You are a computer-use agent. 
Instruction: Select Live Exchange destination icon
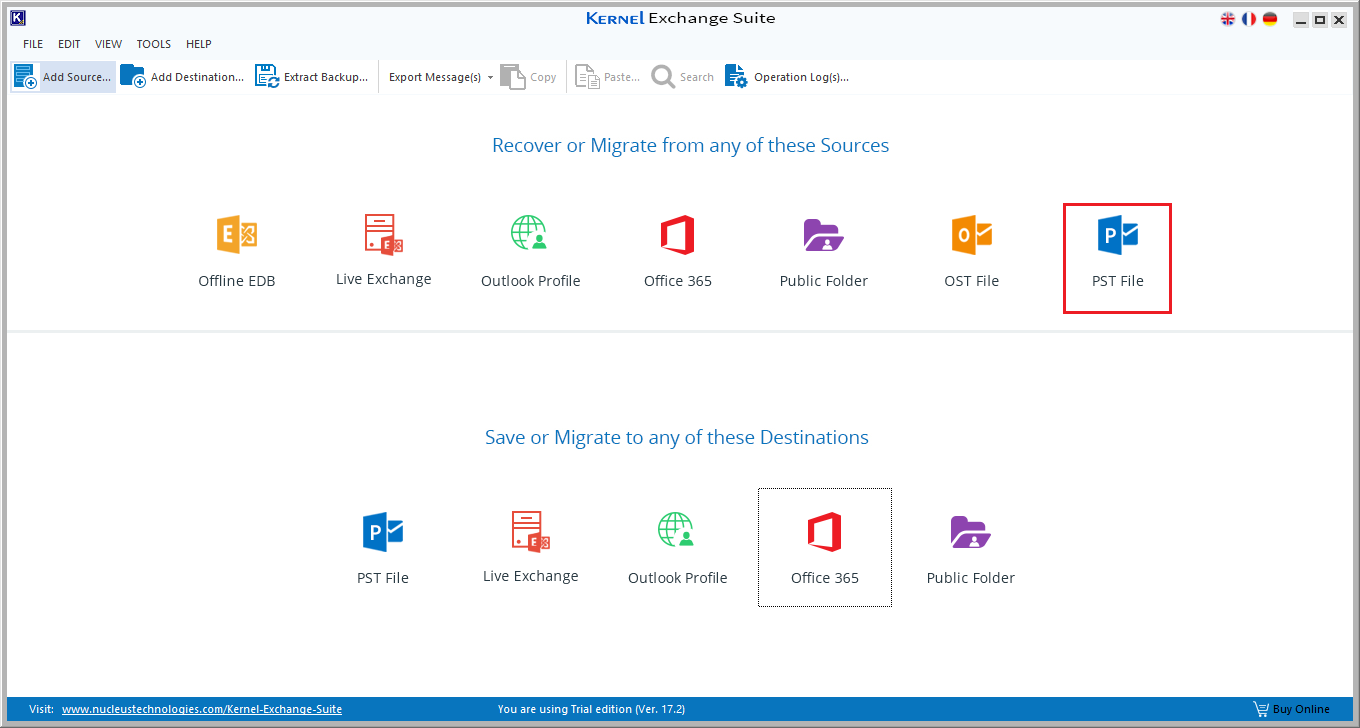(531, 548)
